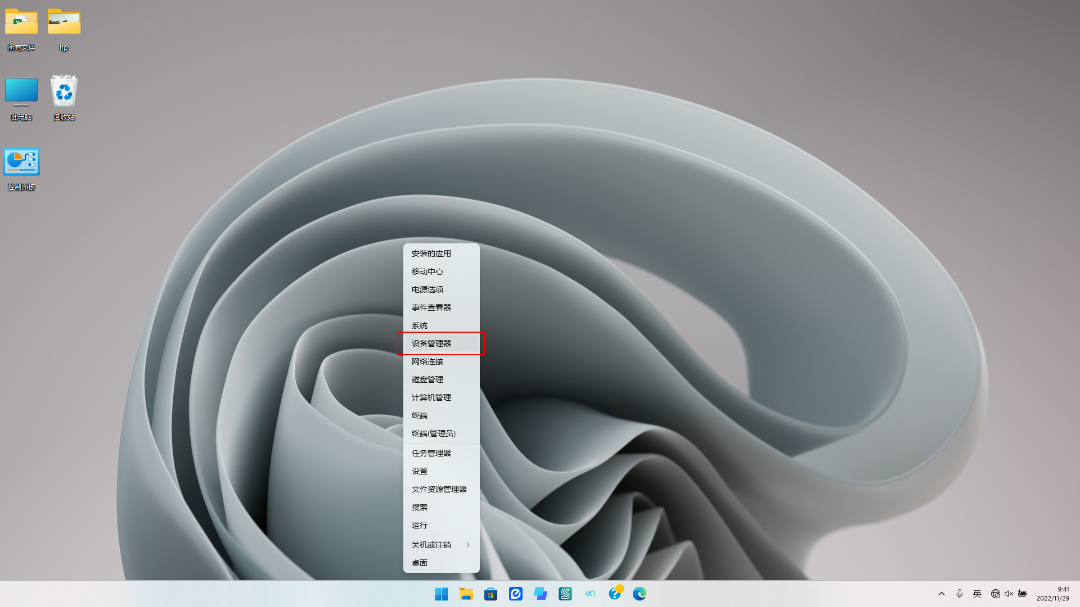This screenshot has height=607, width=1080.
Task: Launch Microsoft Store from the taskbar
Action: 490,594
